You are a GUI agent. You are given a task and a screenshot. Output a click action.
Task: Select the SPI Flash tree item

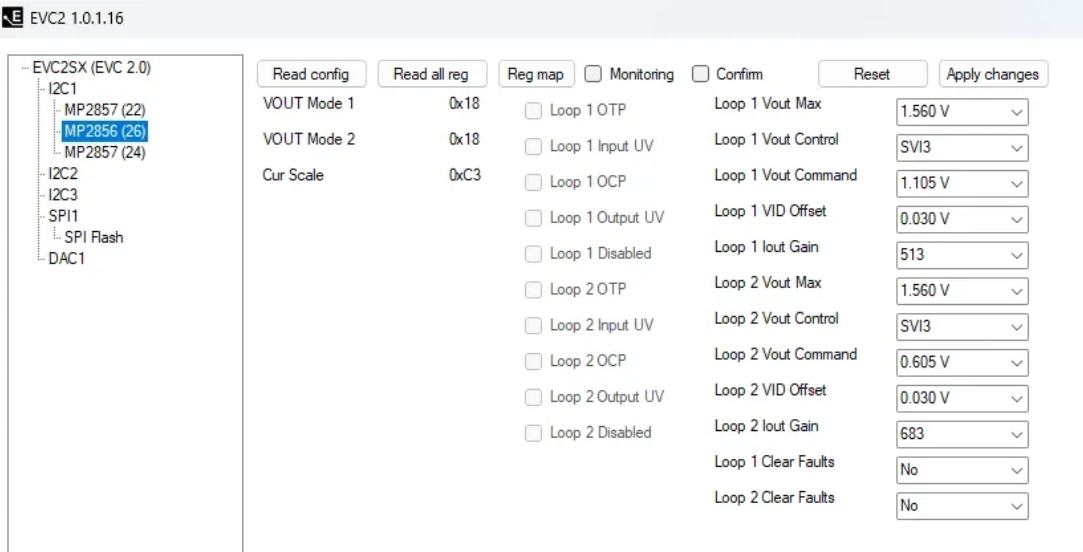[93, 237]
